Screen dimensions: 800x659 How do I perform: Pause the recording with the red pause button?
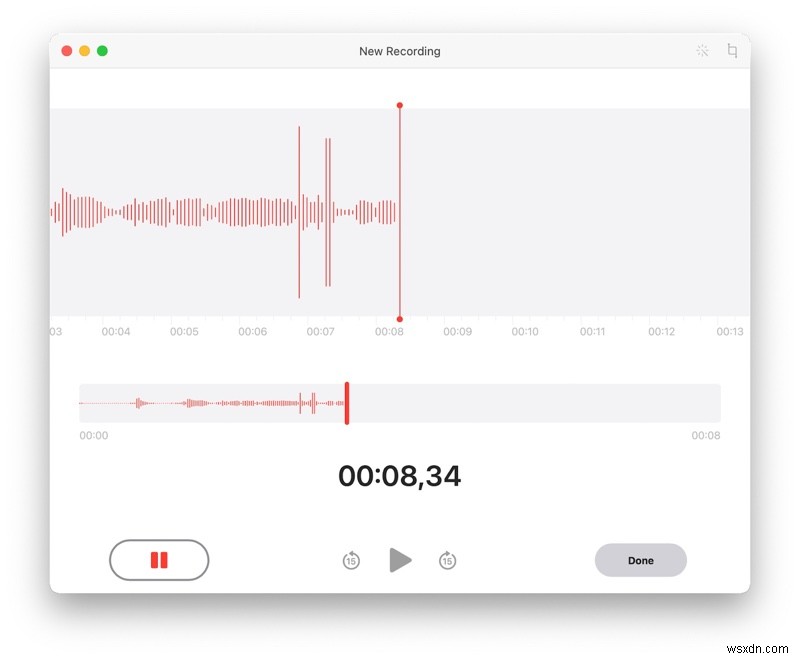pos(159,560)
